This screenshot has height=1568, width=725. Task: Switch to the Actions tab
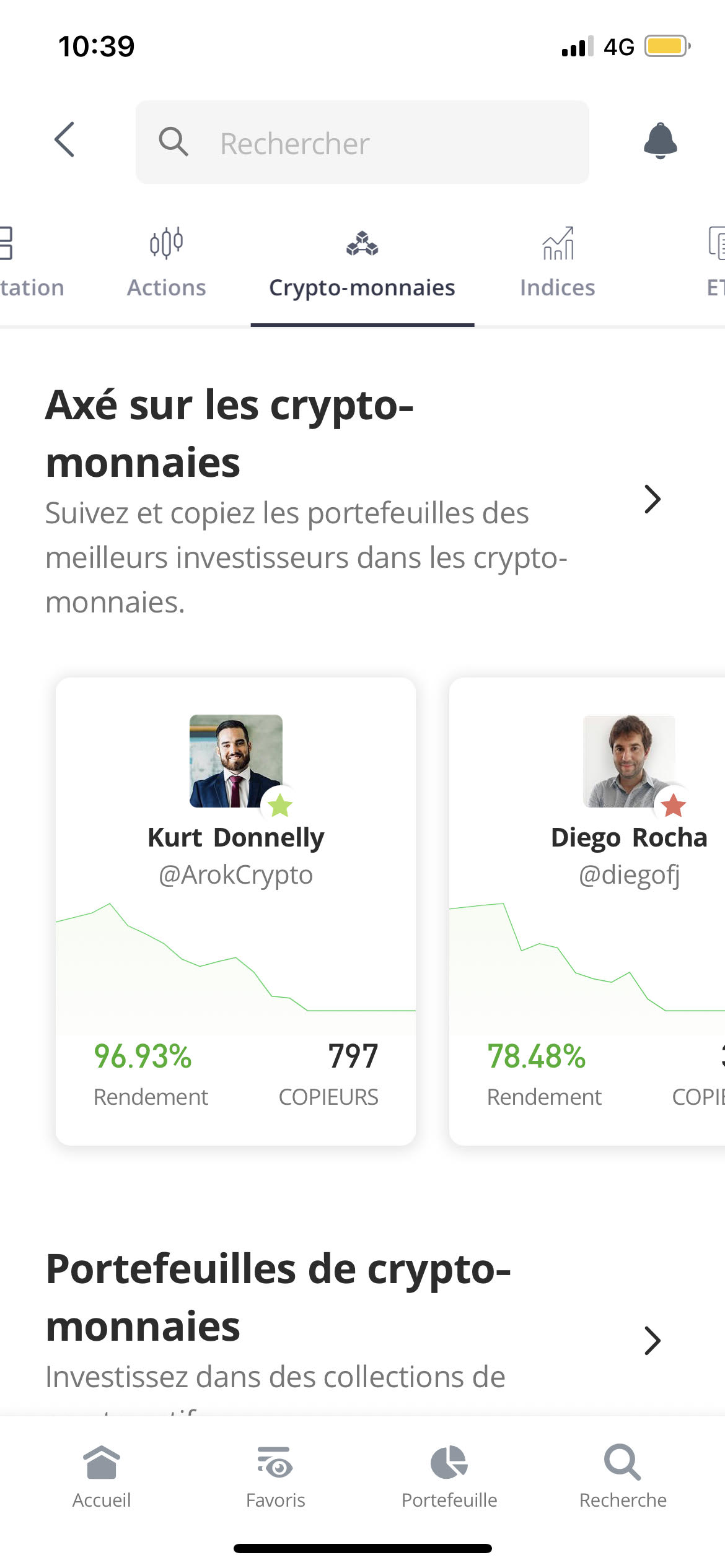tap(165, 287)
